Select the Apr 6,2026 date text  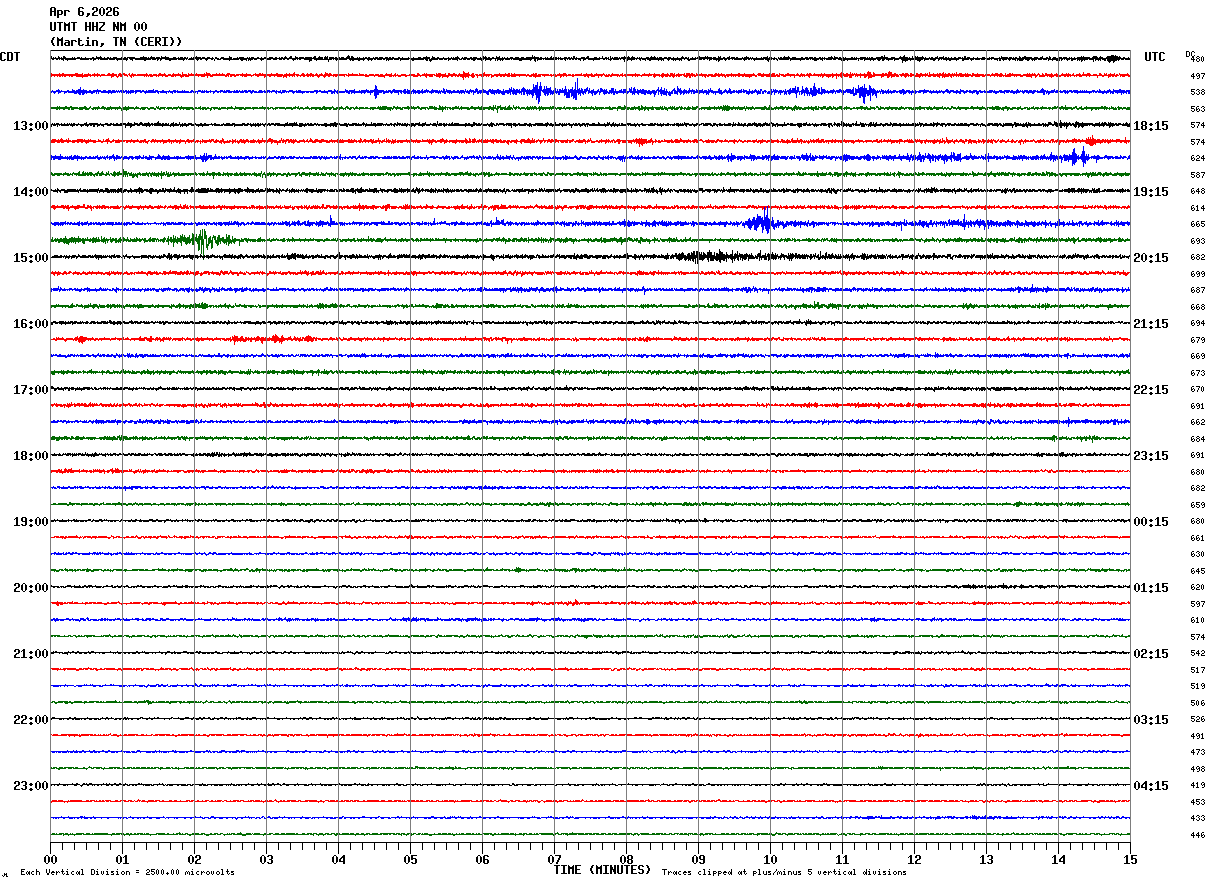point(84,12)
